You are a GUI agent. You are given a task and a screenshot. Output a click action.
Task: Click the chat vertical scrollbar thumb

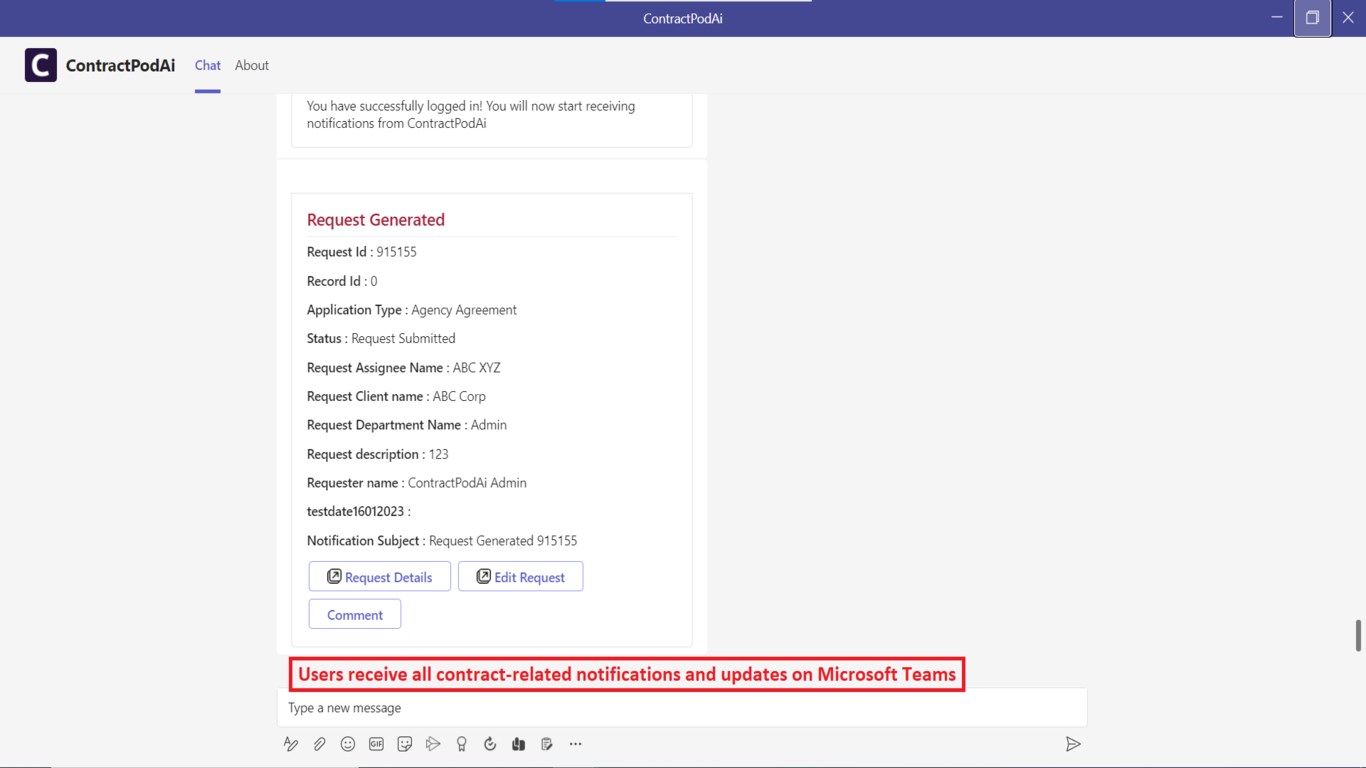pos(1358,636)
